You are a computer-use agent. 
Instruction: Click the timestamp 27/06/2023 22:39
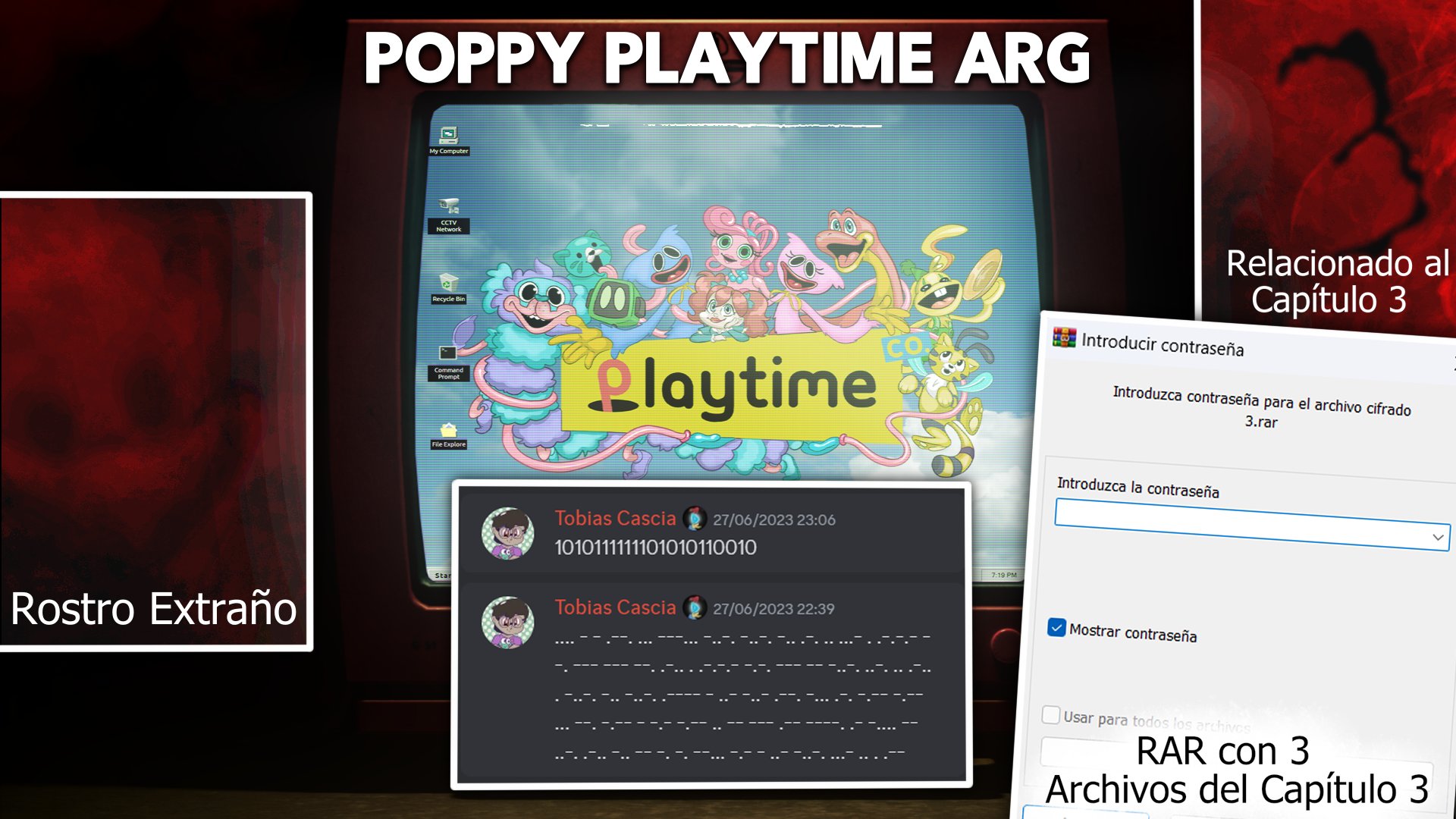(773, 609)
